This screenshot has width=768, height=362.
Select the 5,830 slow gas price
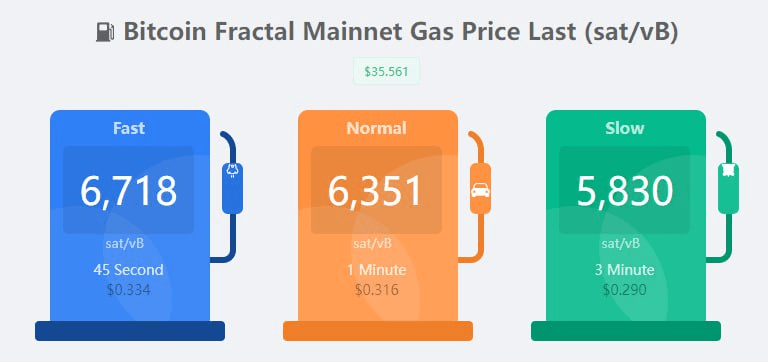pos(625,191)
